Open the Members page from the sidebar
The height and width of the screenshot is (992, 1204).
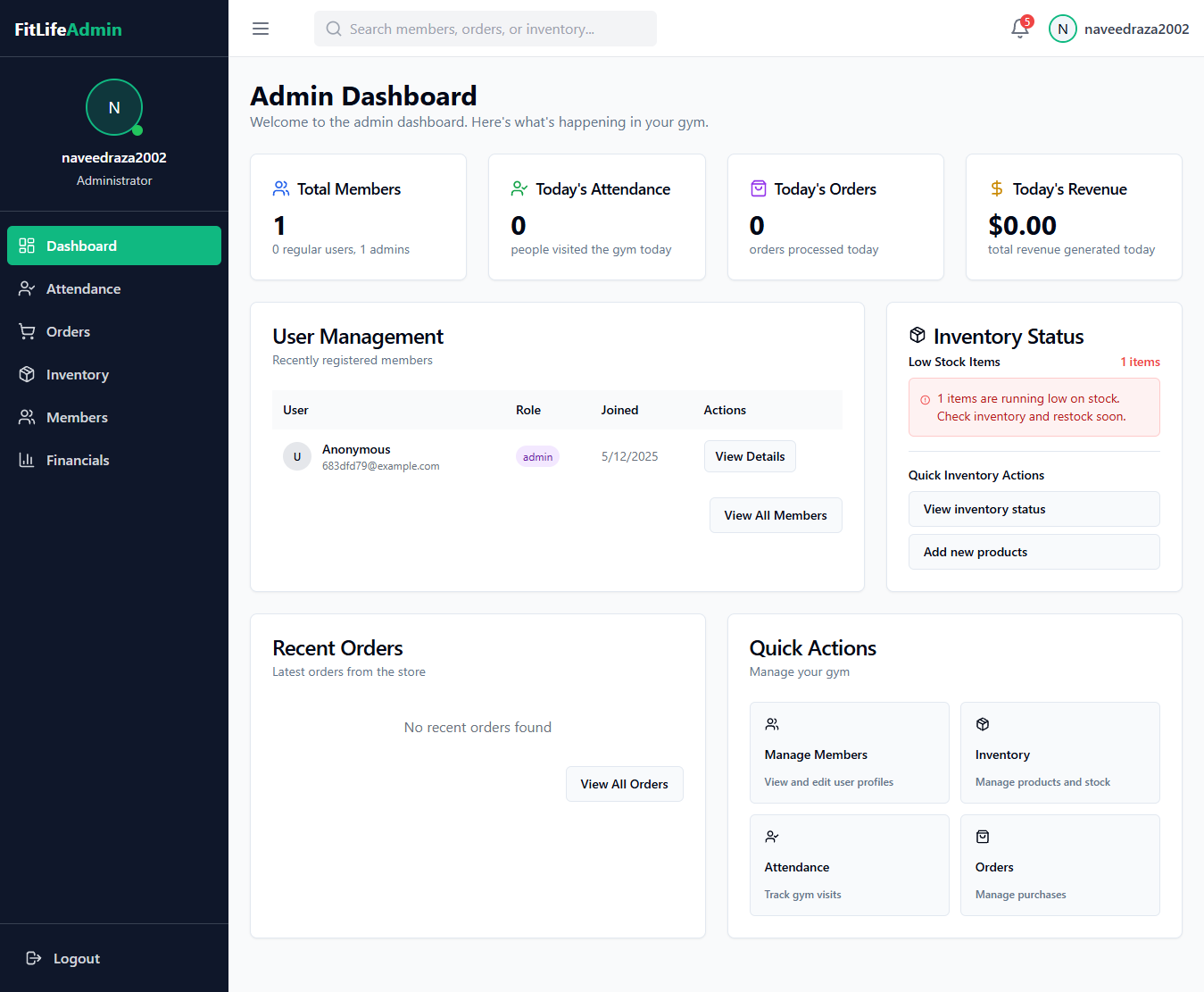click(77, 417)
